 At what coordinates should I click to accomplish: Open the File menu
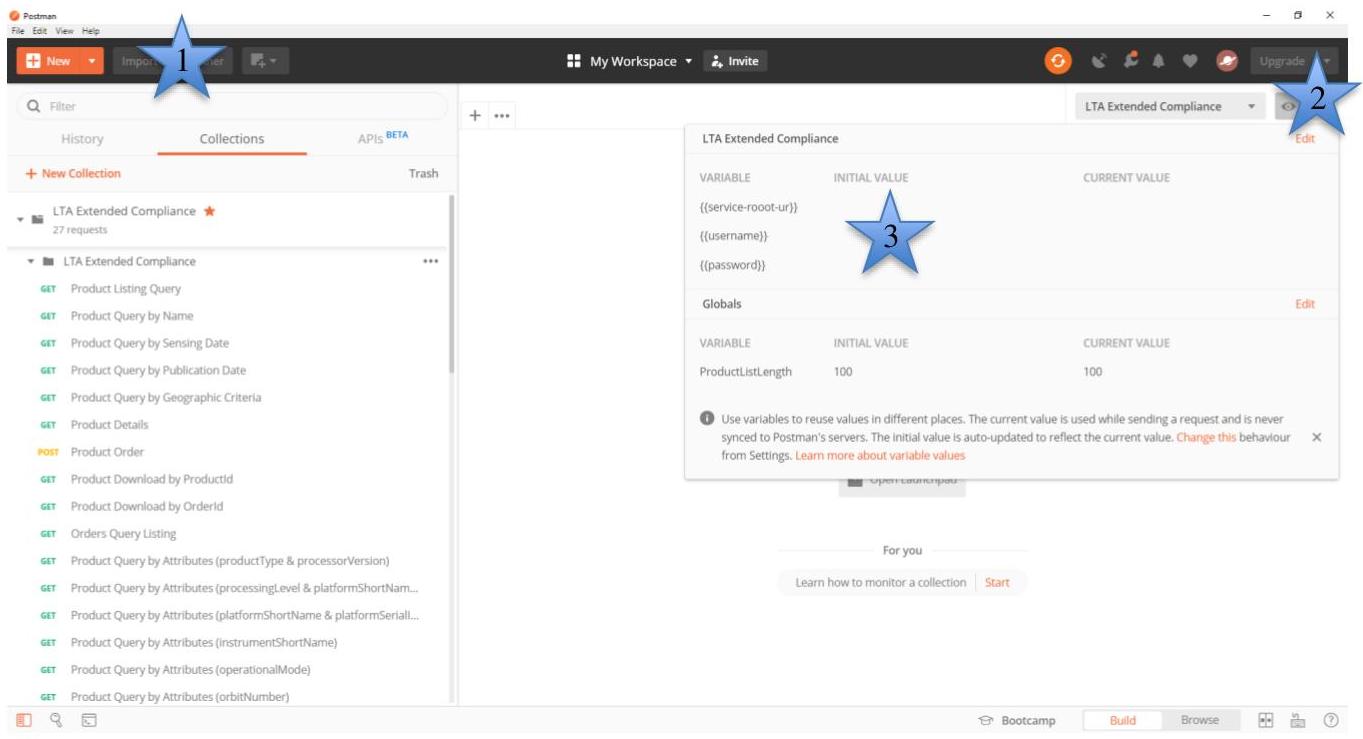coord(18,31)
